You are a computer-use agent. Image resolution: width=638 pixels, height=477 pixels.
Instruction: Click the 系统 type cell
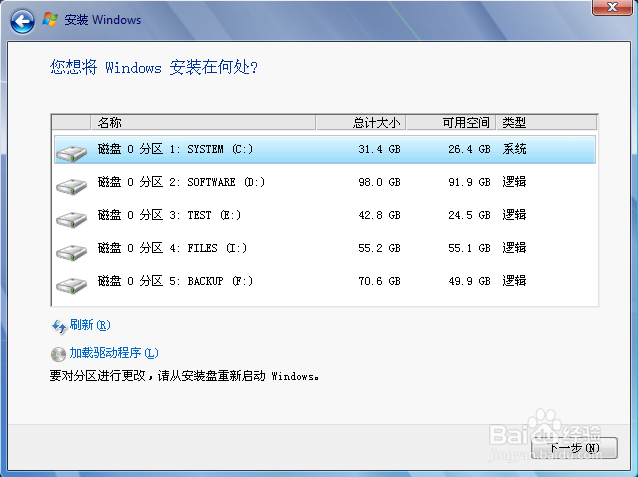pos(514,149)
